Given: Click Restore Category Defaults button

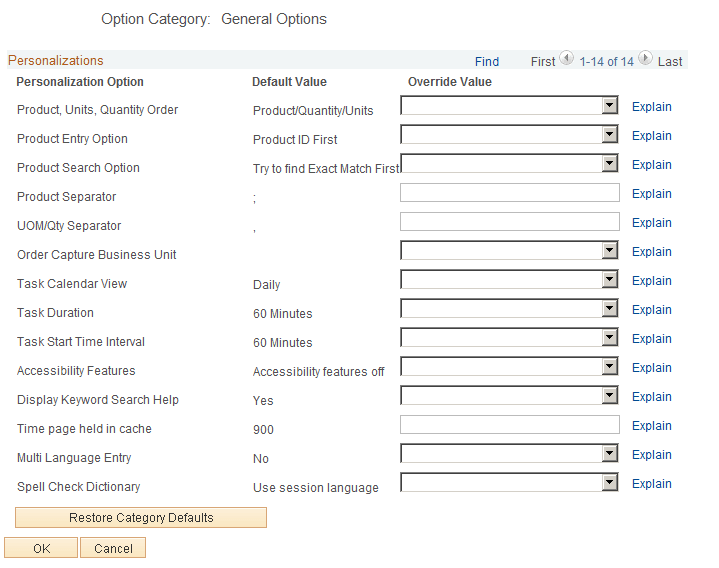Looking at the screenshot, I should (x=141, y=518).
